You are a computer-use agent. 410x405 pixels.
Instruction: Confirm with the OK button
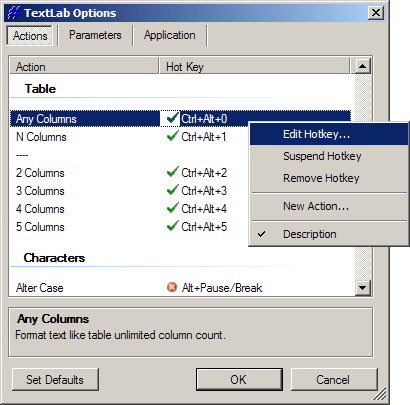coord(239,379)
